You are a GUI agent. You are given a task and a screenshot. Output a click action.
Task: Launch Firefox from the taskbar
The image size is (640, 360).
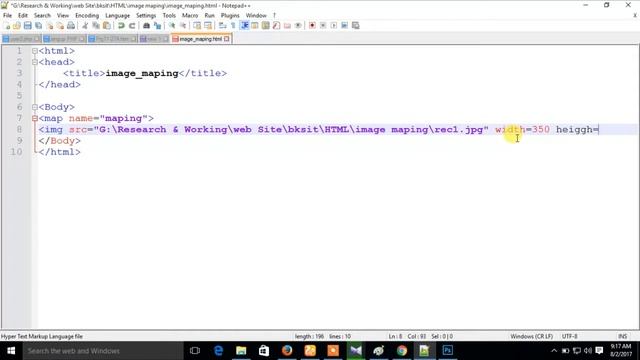pos(287,351)
